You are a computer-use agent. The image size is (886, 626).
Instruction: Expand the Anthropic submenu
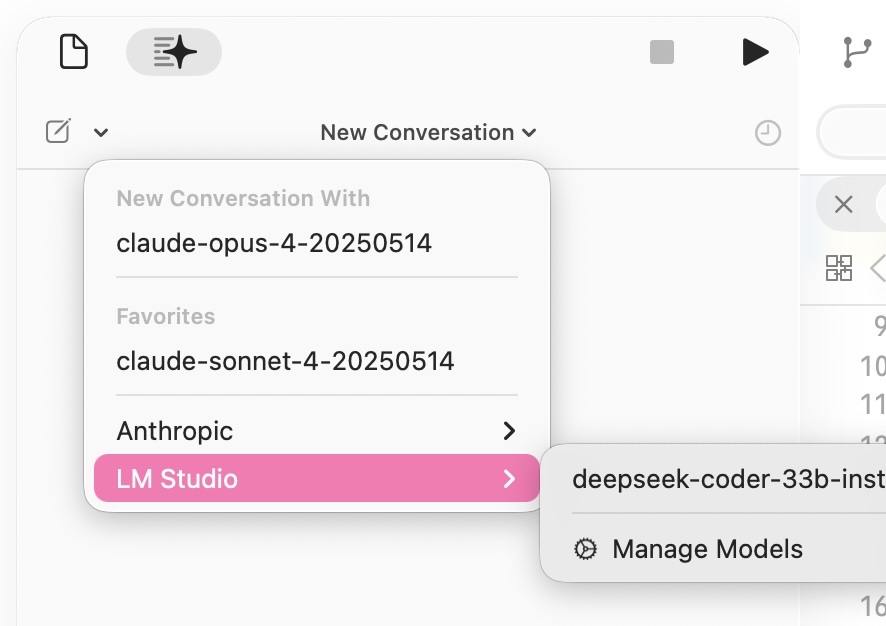pos(316,431)
